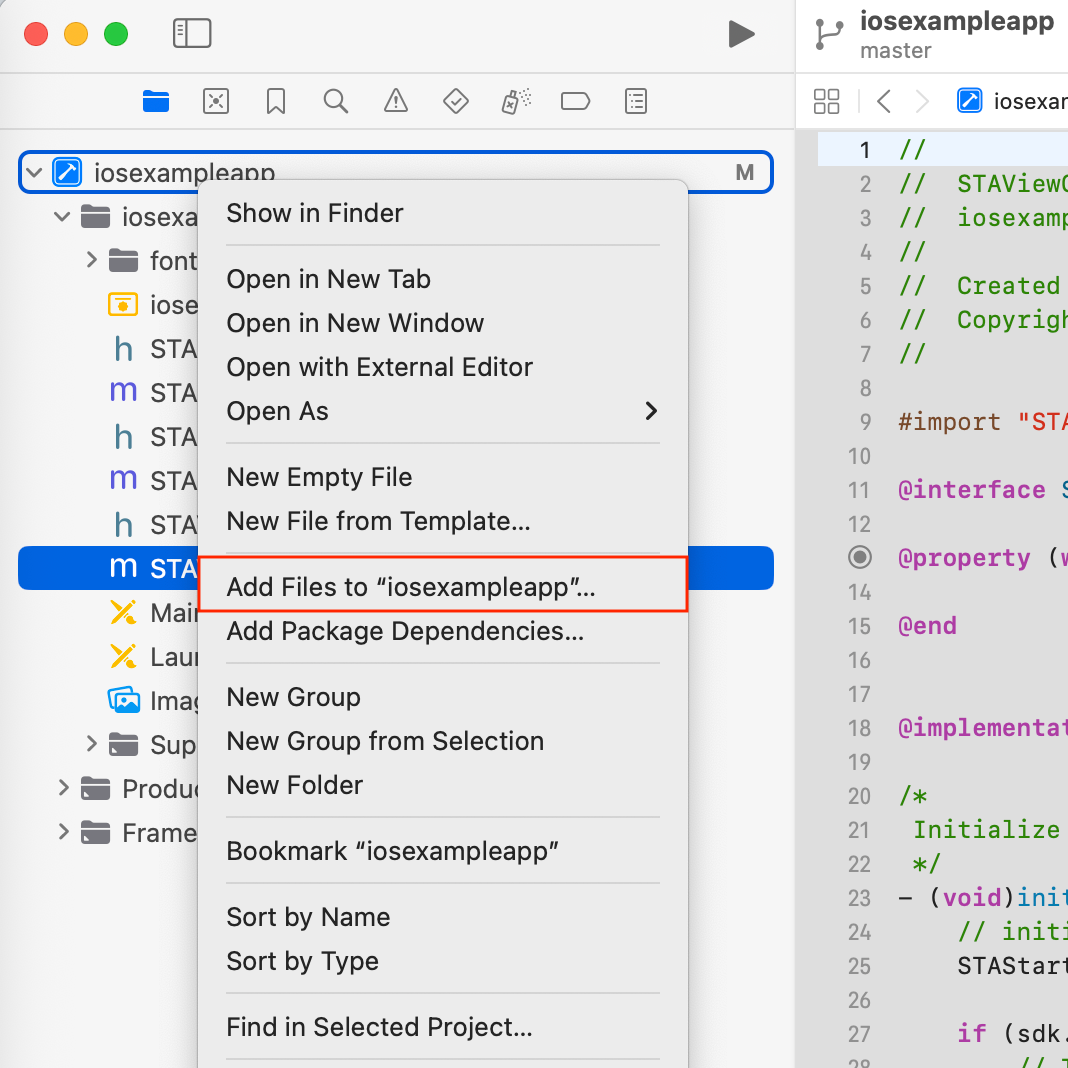1068x1068 pixels.
Task: Click the source control branch icon
Action: click(828, 34)
